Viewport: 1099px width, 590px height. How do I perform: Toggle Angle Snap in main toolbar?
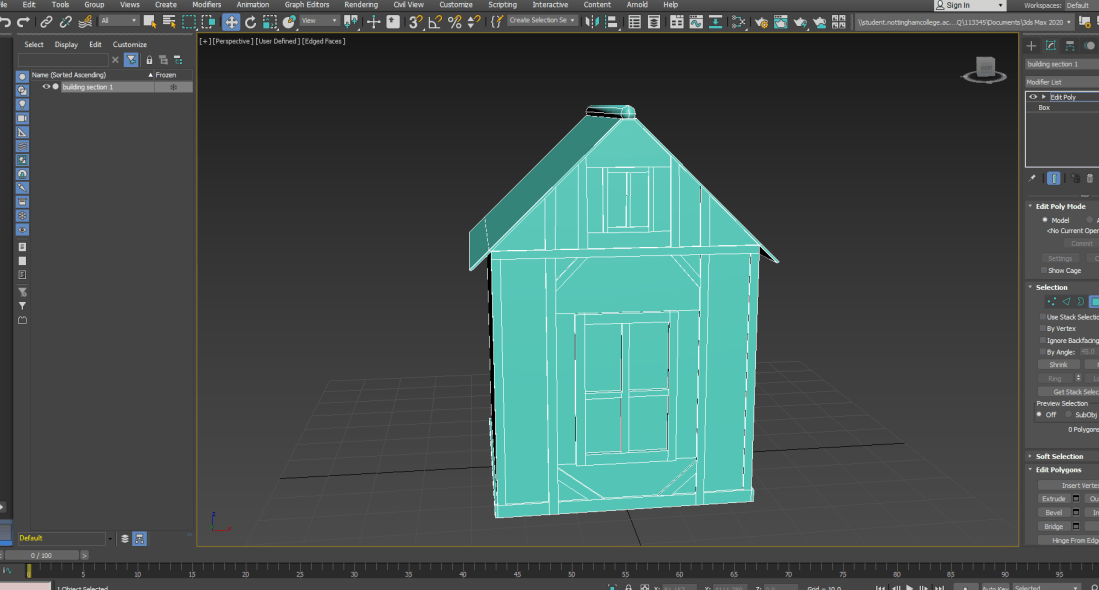click(436, 21)
